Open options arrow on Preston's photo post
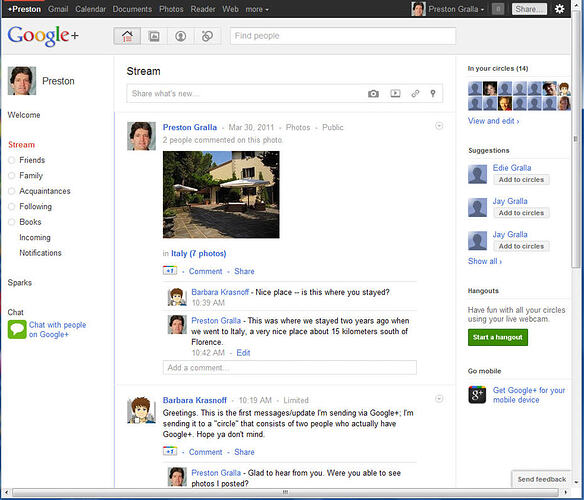This screenshot has height=500, width=584. coord(439,126)
